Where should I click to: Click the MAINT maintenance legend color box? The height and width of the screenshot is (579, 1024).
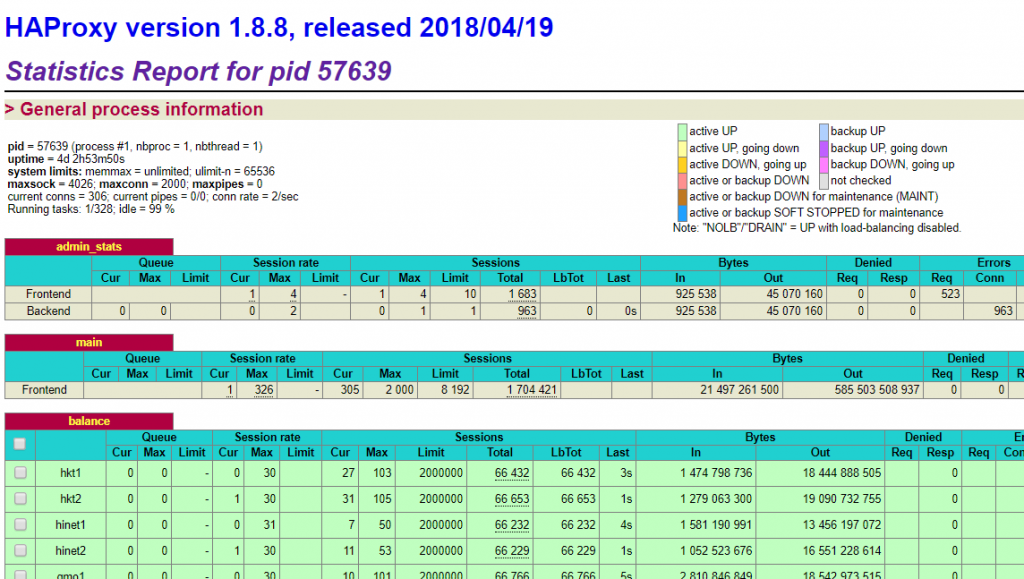coord(682,197)
